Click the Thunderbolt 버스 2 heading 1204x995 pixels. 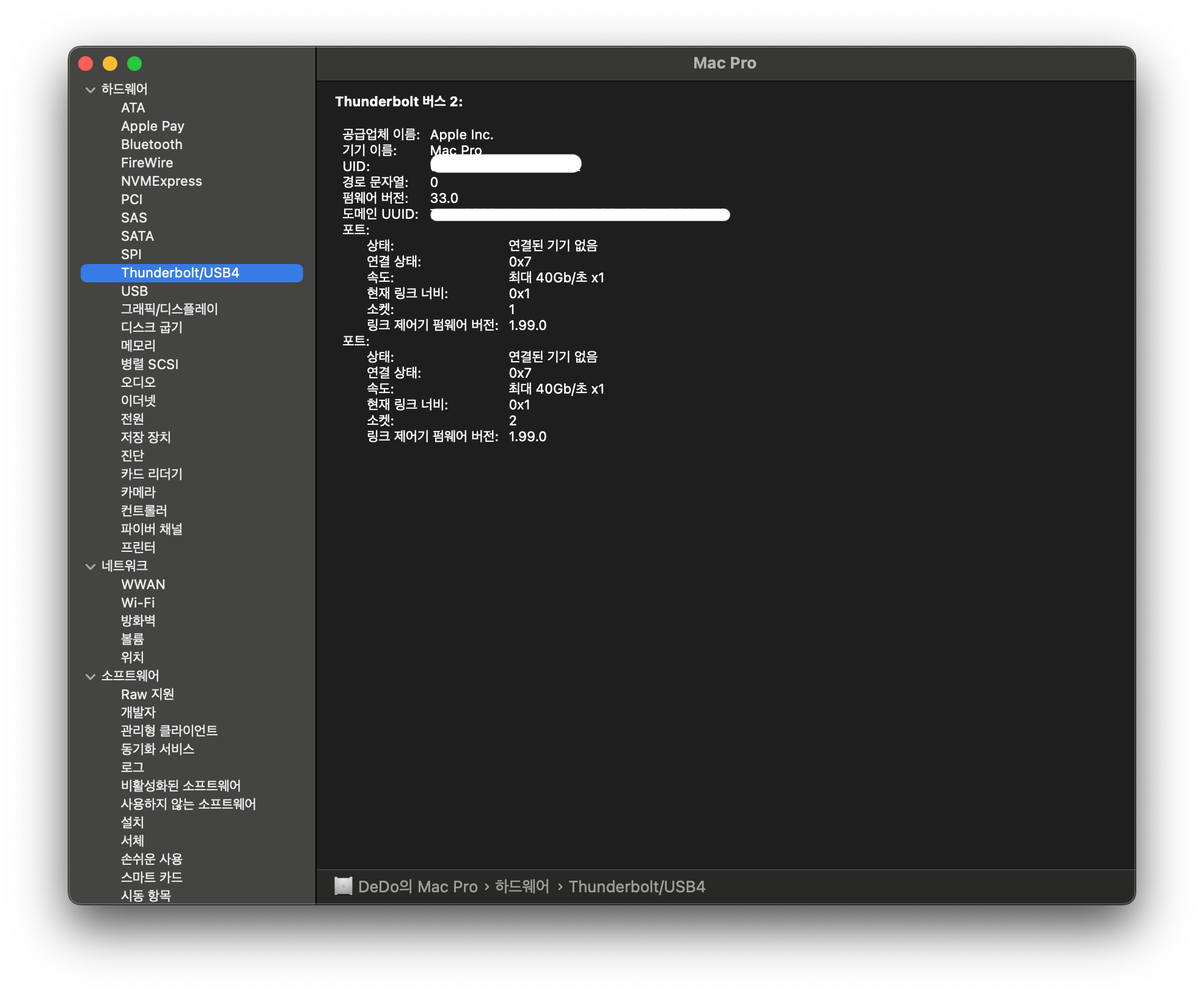point(398,101)
